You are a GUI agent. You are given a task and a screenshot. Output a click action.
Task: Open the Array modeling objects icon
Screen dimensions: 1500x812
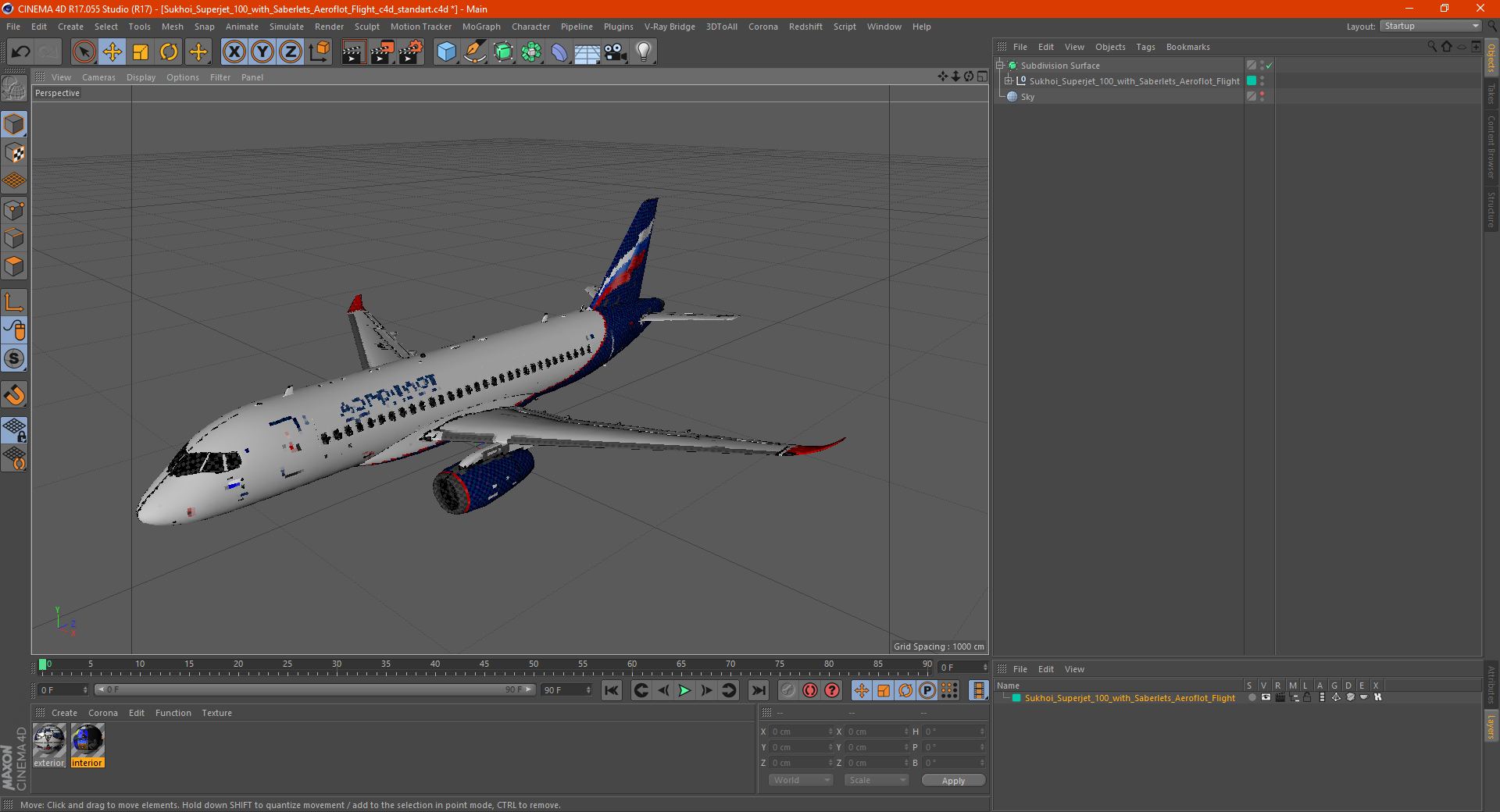531,52
